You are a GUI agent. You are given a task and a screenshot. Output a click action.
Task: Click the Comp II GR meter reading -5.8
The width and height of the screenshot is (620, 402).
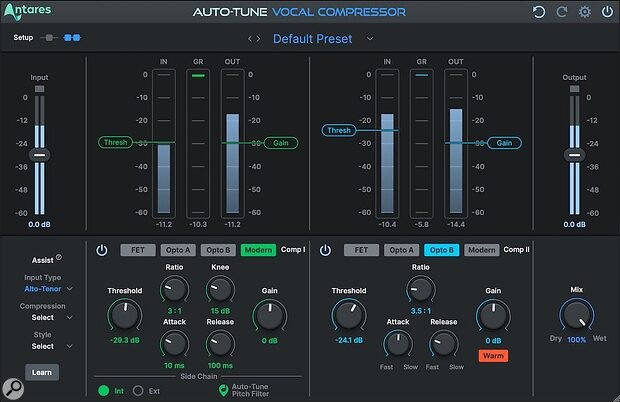click(x=422, y=225)
